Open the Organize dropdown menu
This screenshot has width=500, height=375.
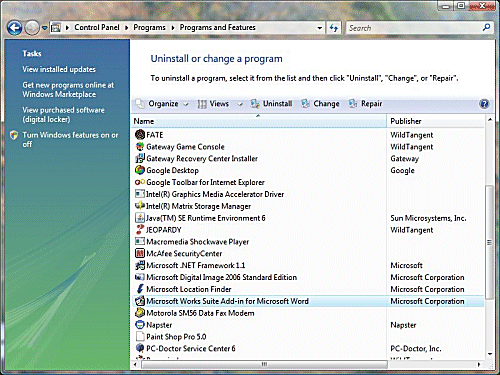[x=162, y=104]
